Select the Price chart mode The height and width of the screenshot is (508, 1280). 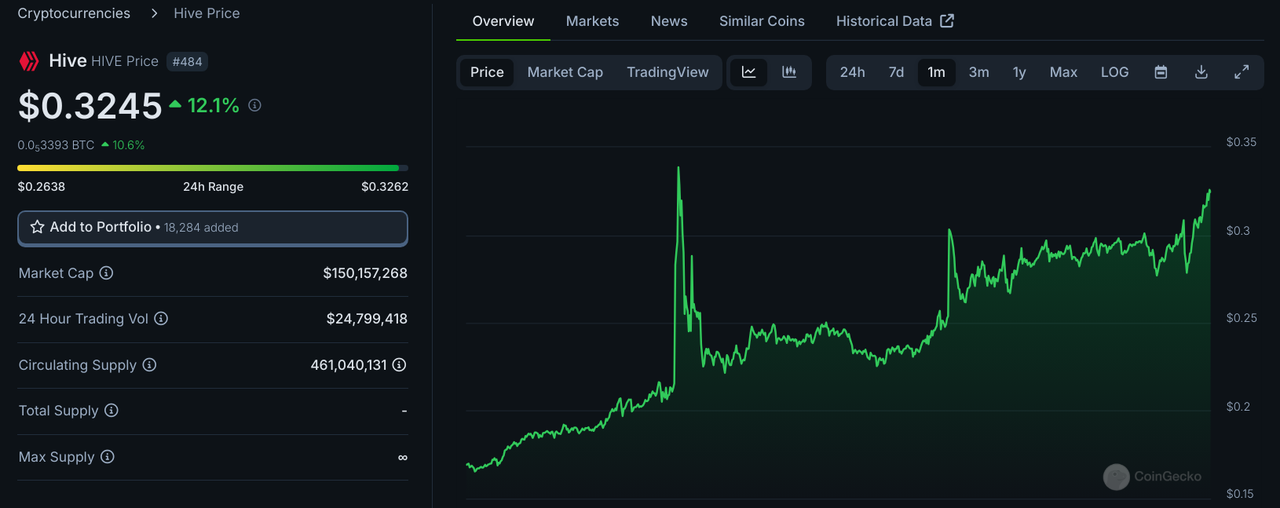point(487,72)
